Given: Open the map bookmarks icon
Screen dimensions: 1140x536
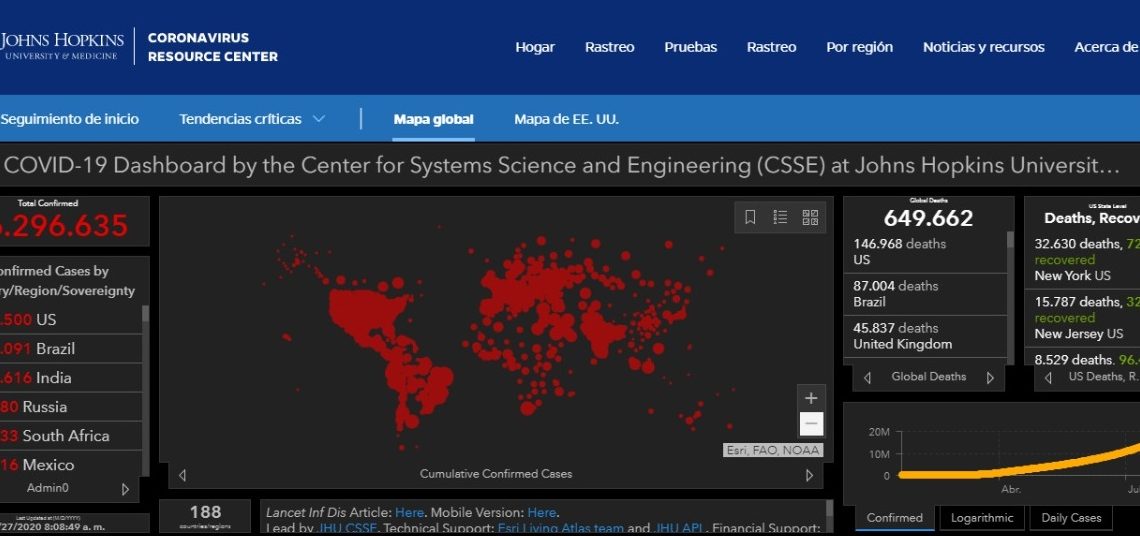Looking at the screenshot, I should [750, 217].
